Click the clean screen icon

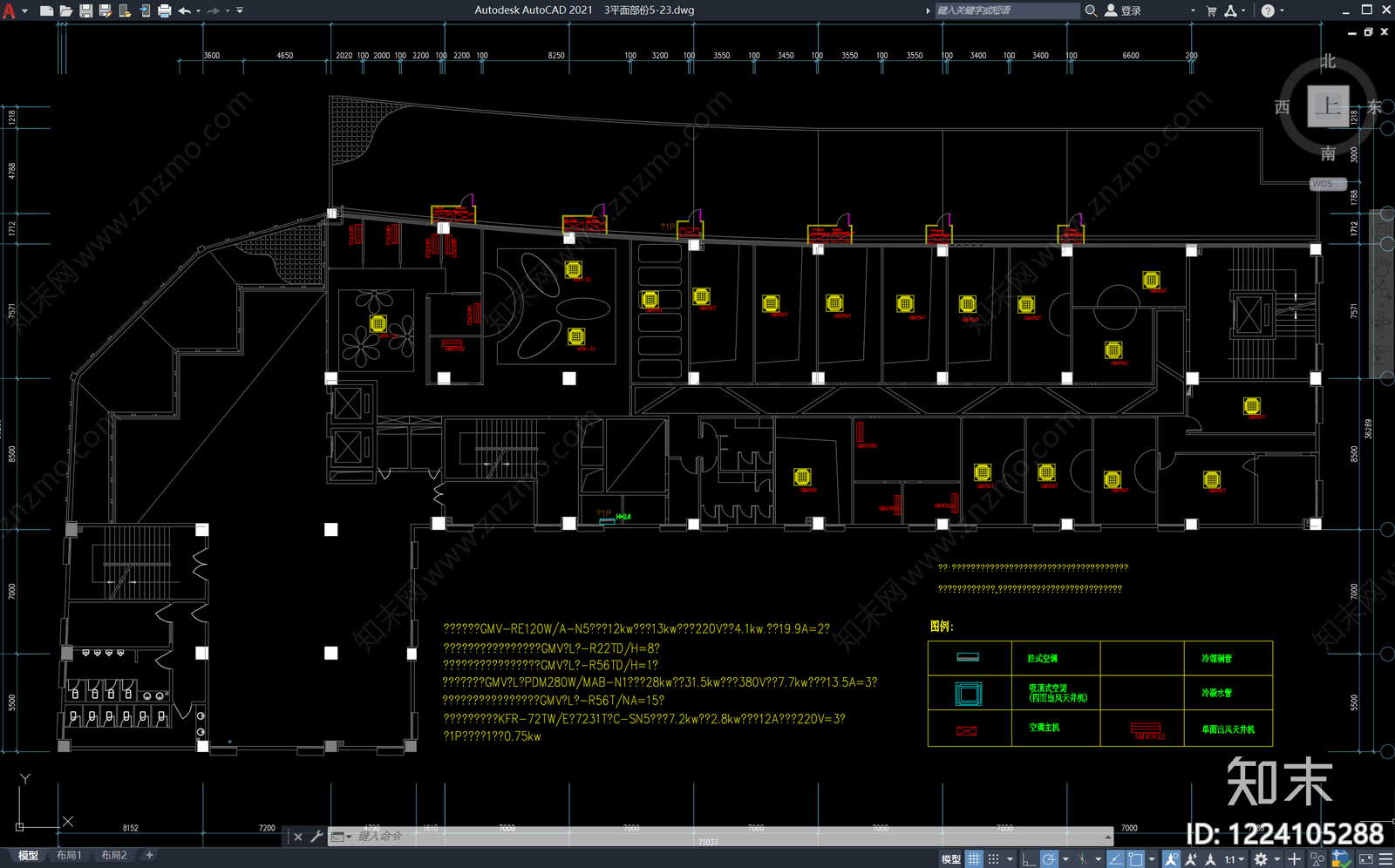tap(1366, 859)
